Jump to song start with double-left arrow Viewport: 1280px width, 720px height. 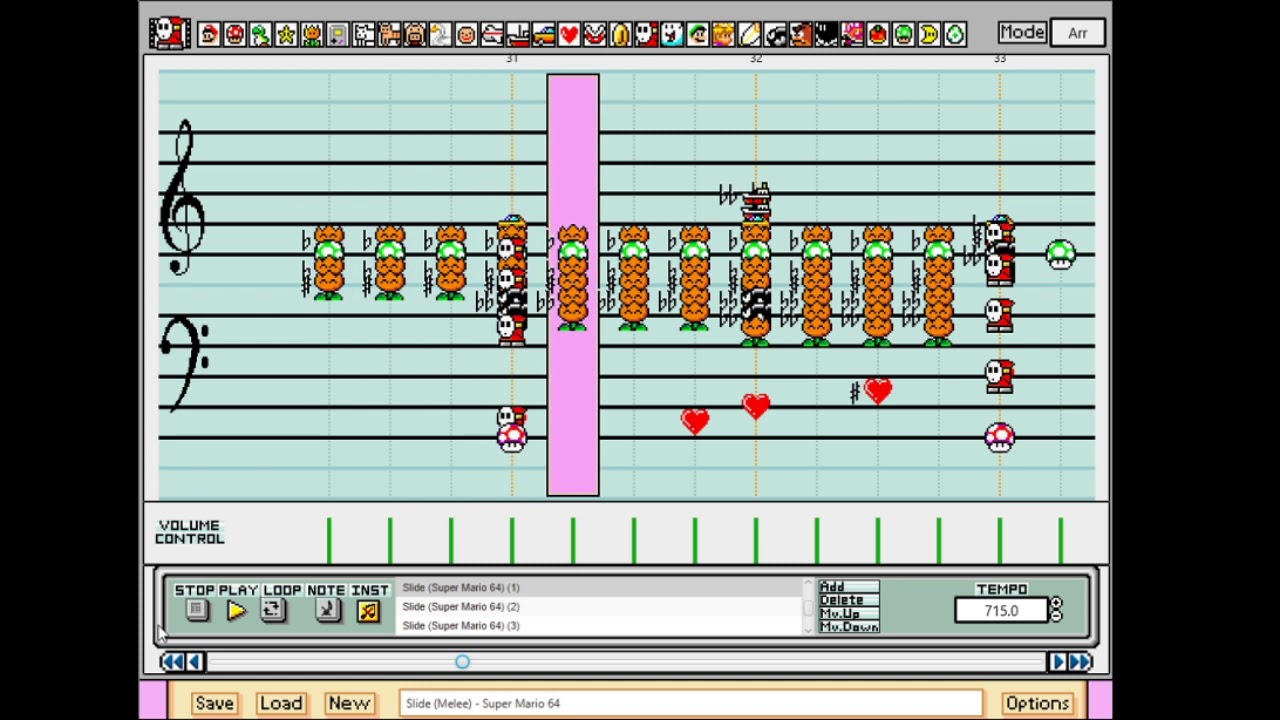point(172,661)
